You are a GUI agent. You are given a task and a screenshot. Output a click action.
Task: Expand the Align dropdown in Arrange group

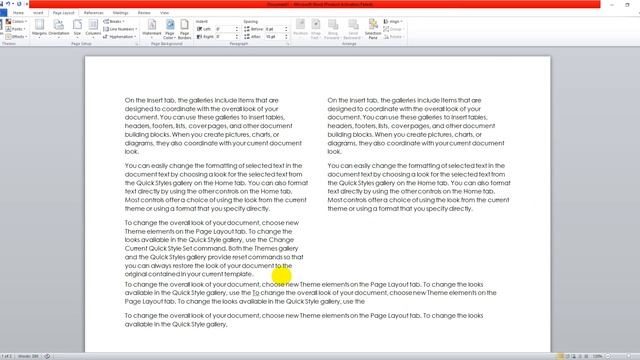(393, 21)
